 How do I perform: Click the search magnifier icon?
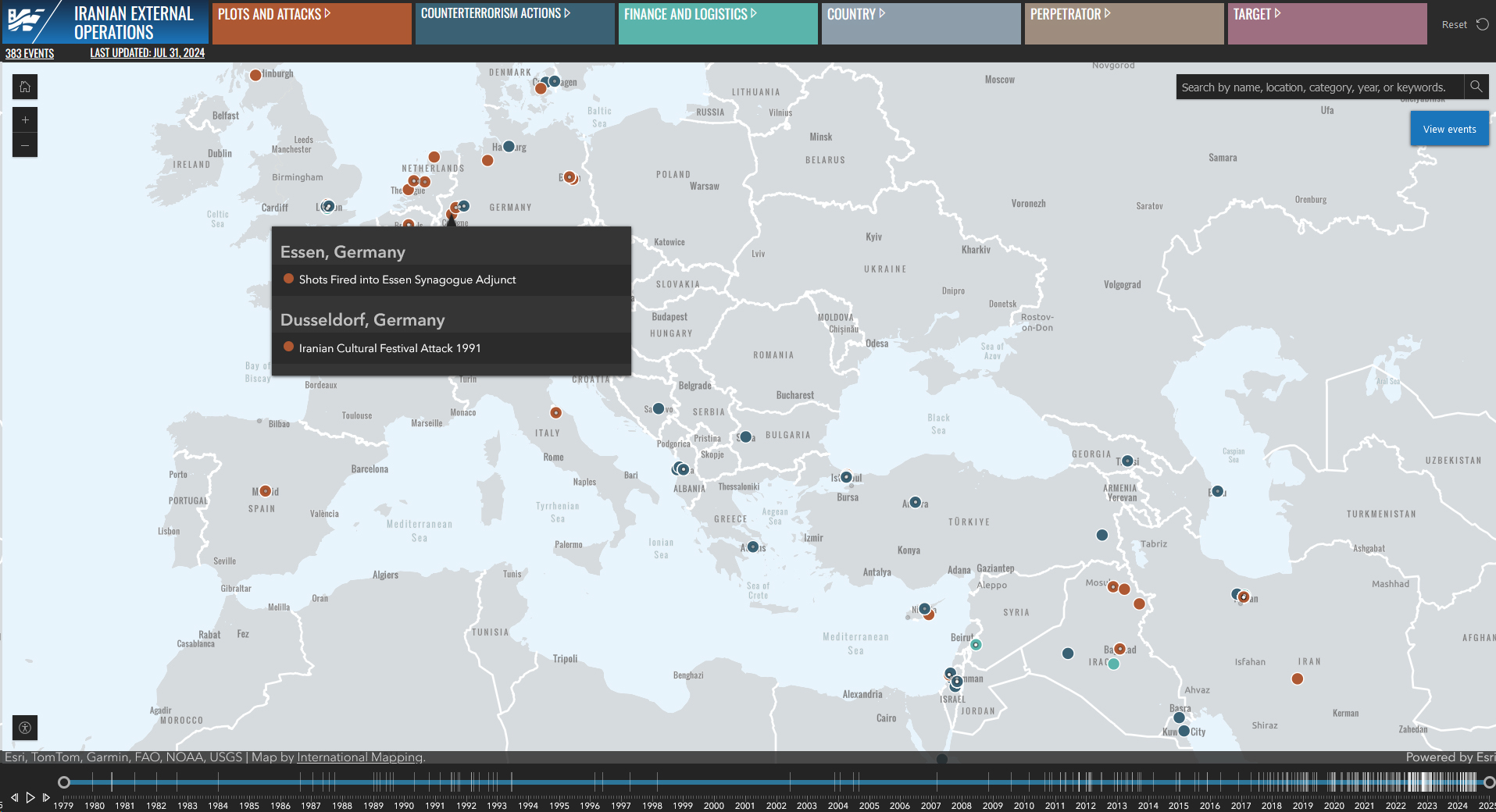point(1476,87)
